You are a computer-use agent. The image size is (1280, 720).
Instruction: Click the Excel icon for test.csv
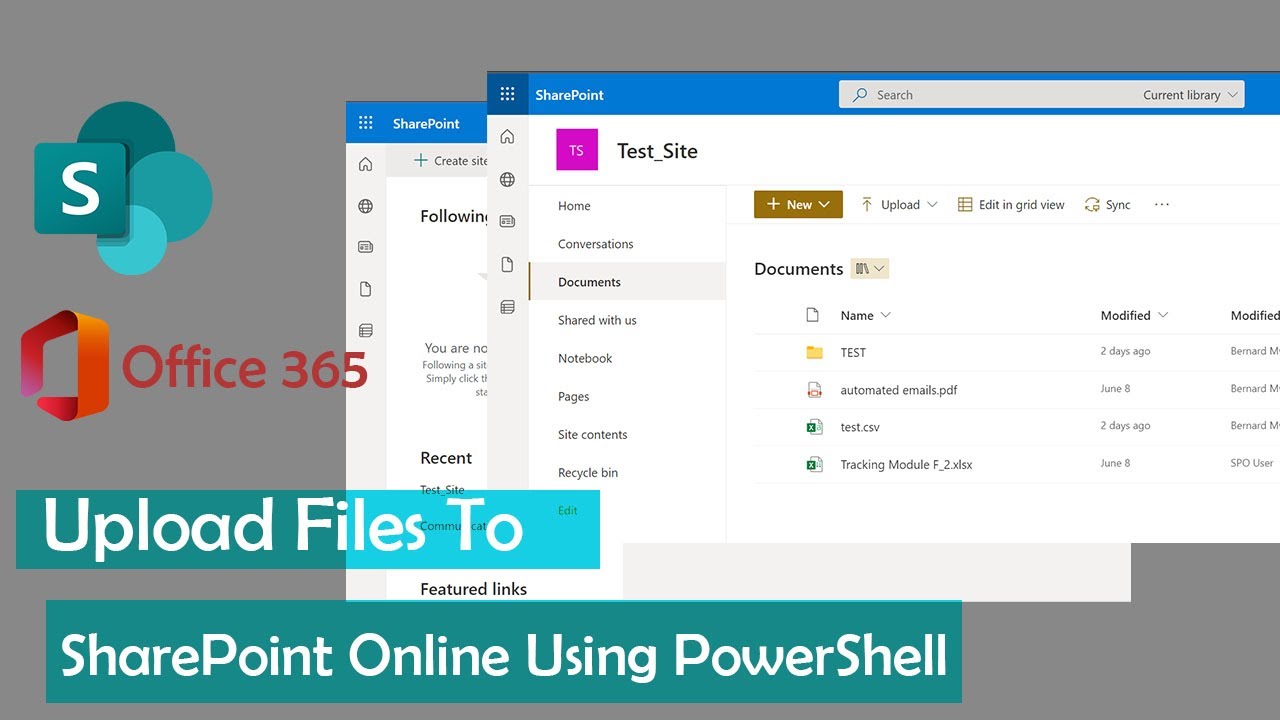point(814,427)
